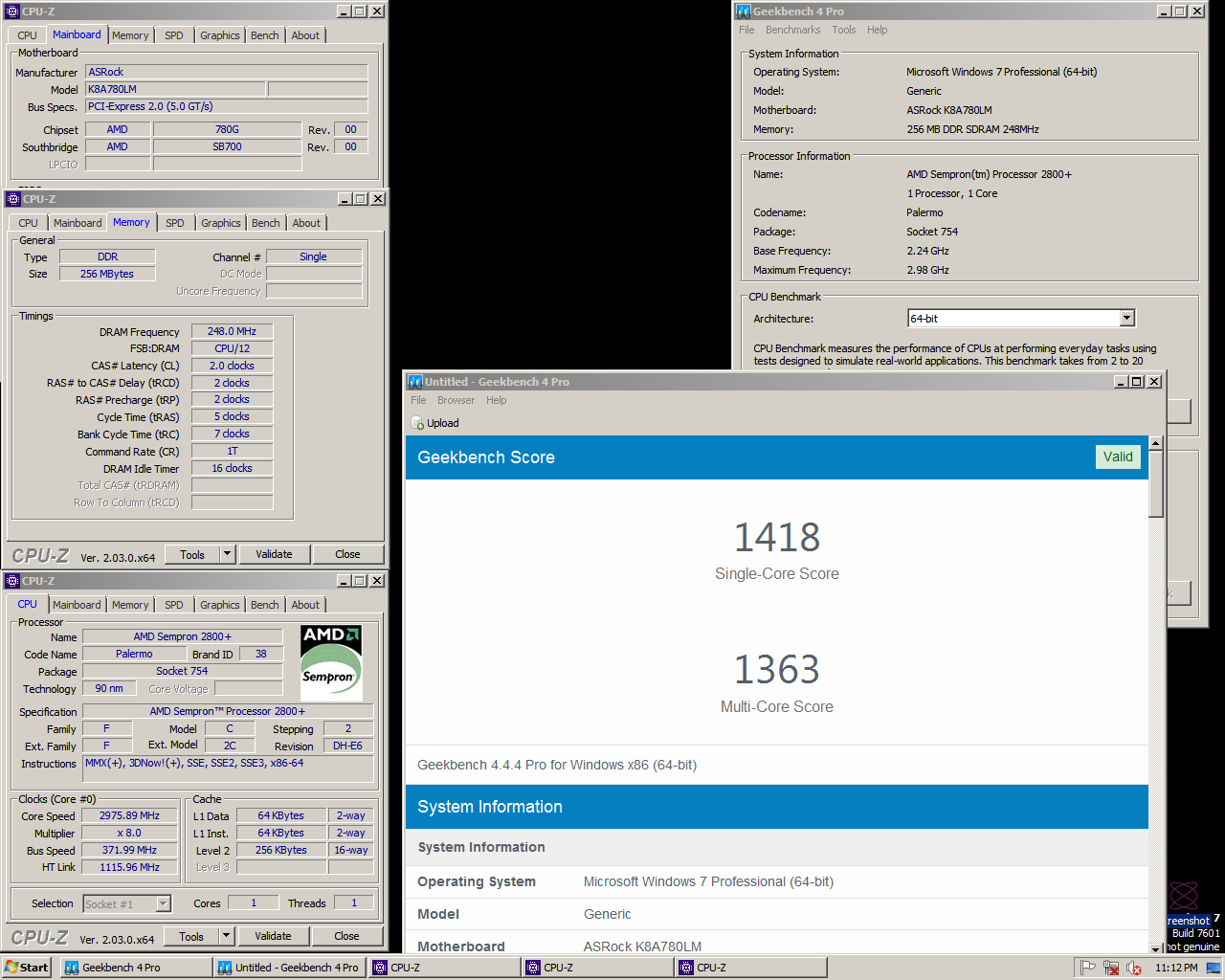Click the Geekbench 4 Pro title bar icon
Screen dimensions: 1225x980
point(743,11)
